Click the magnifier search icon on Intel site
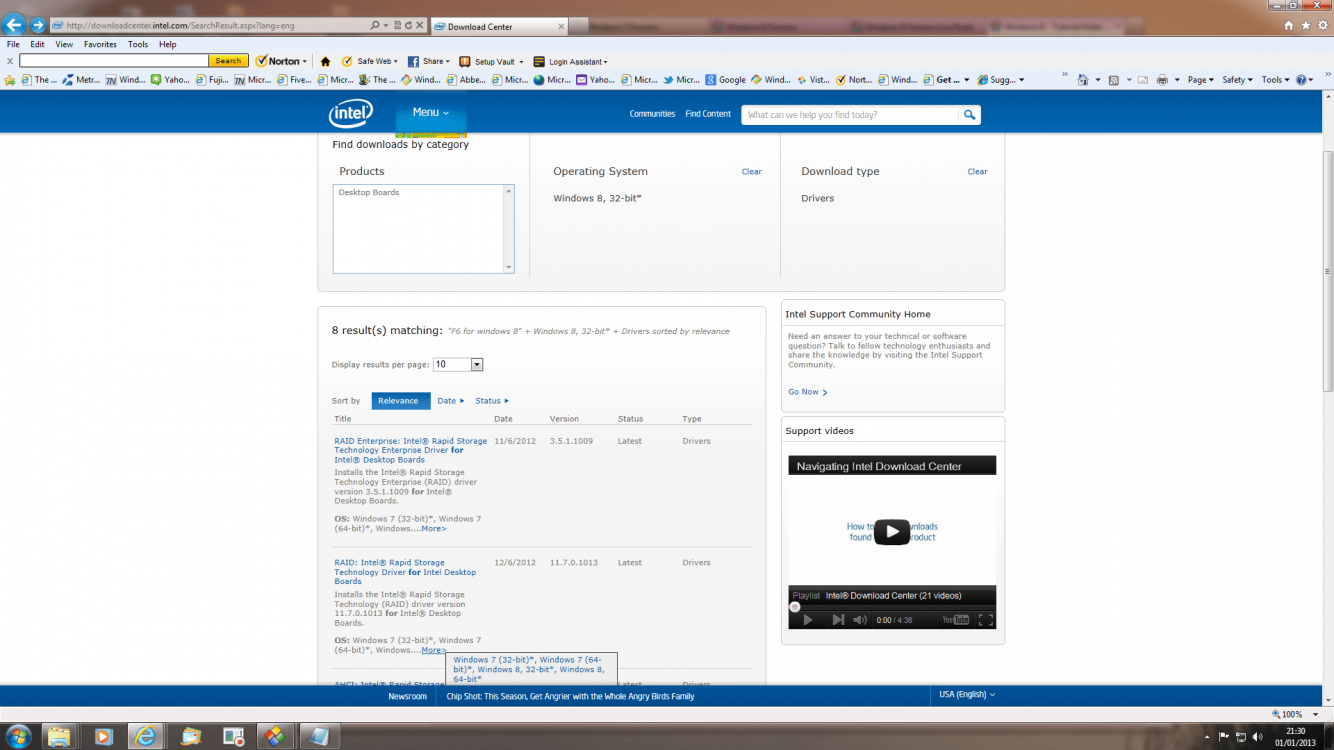 coord(969,115)
